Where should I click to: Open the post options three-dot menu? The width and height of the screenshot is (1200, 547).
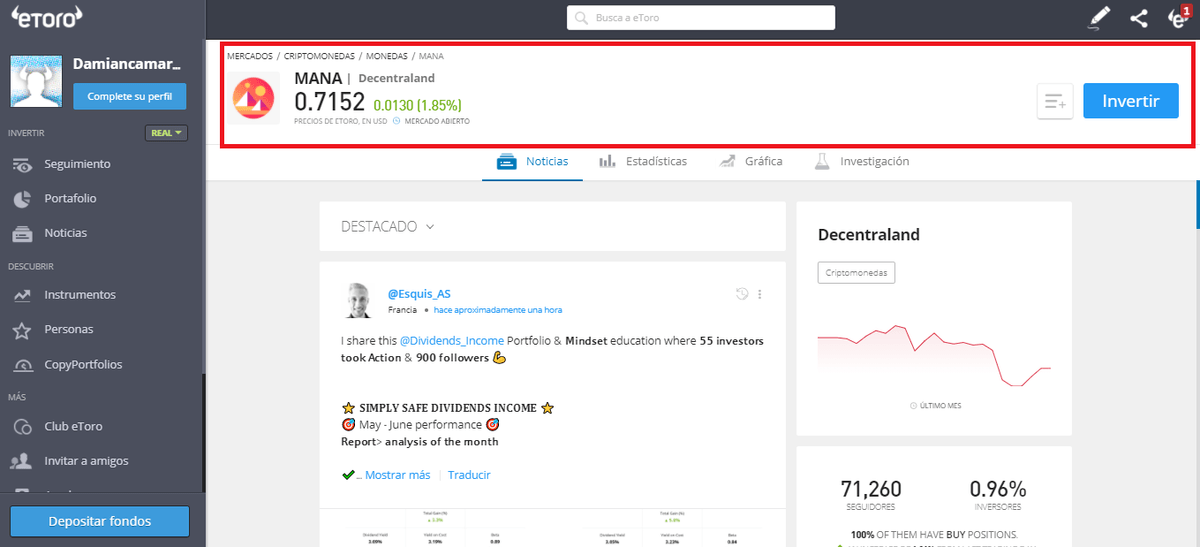pos(760,294)
